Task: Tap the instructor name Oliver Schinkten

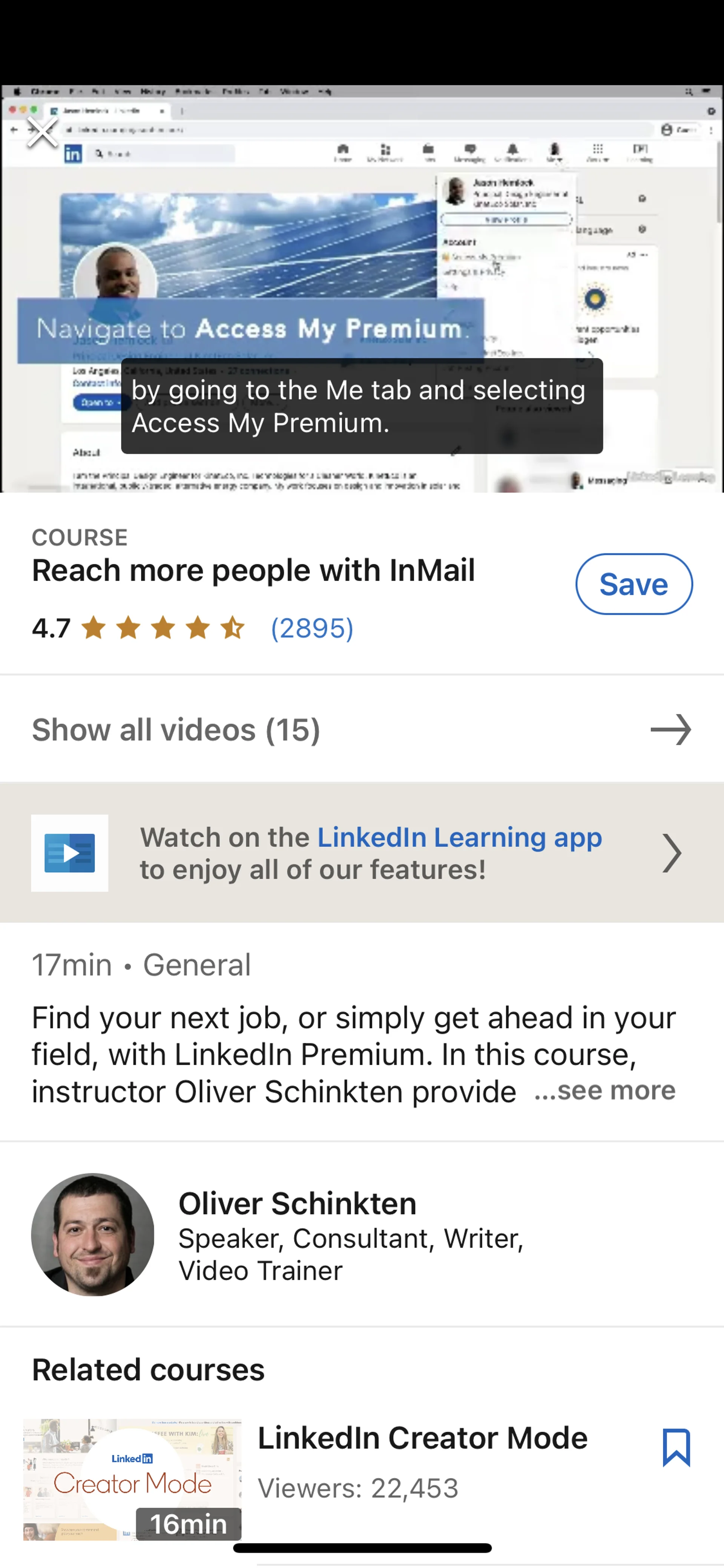Action: click(x=297, y=1203)
